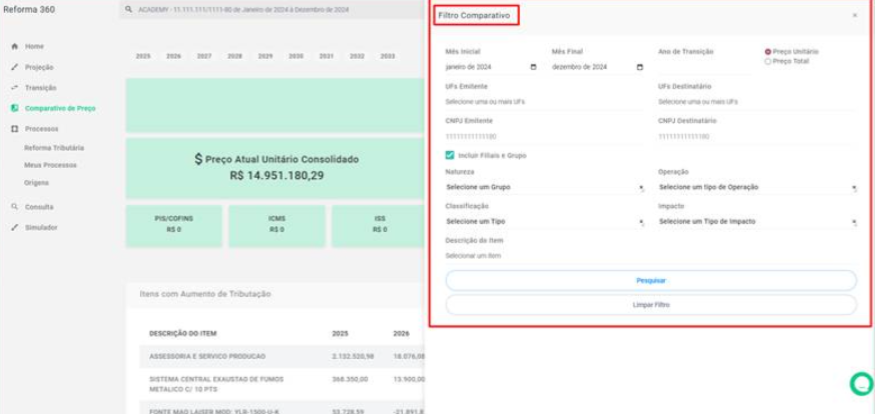
Task: Click the Mês Inicial date field
Action: [491, 68]
